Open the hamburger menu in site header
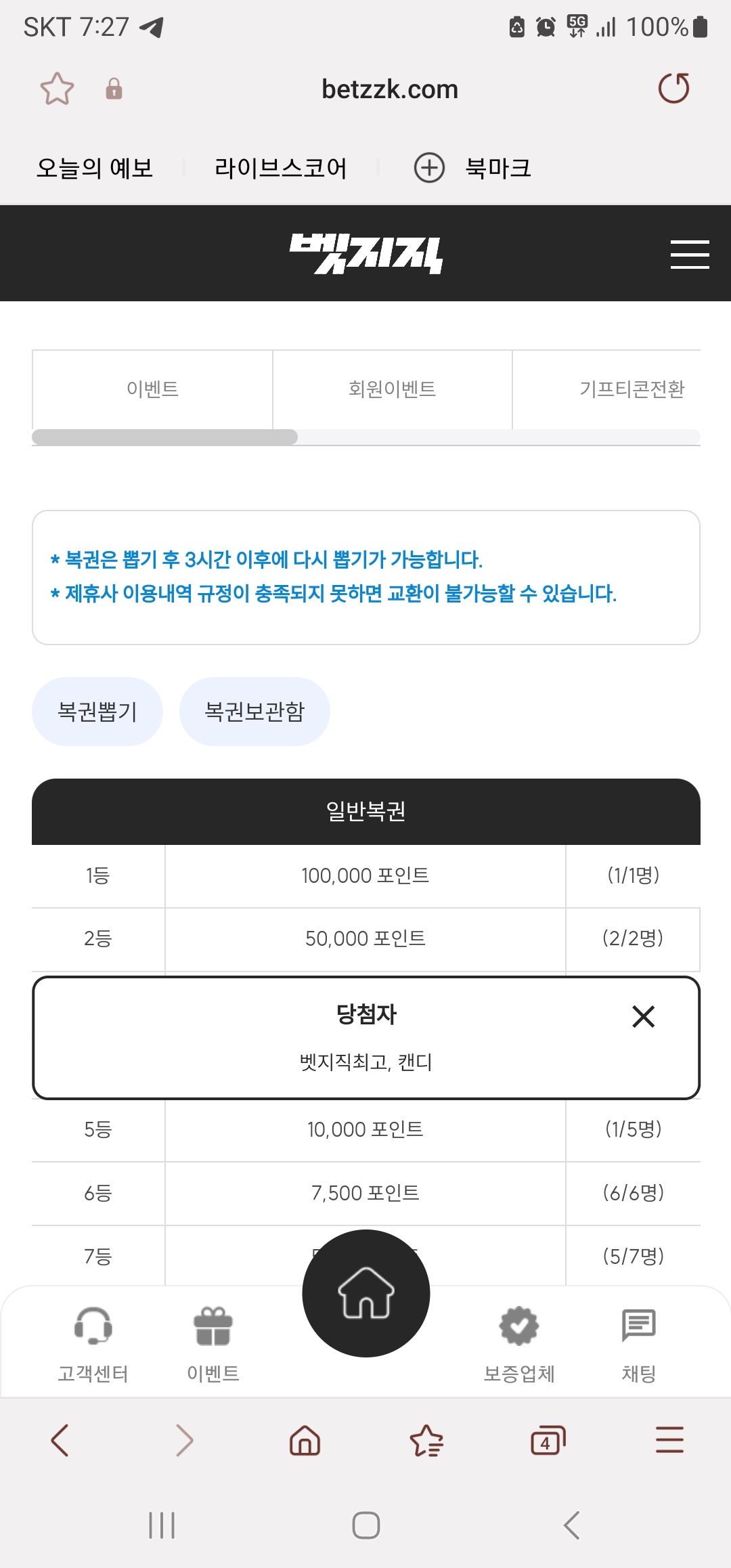 click(689, 255)
